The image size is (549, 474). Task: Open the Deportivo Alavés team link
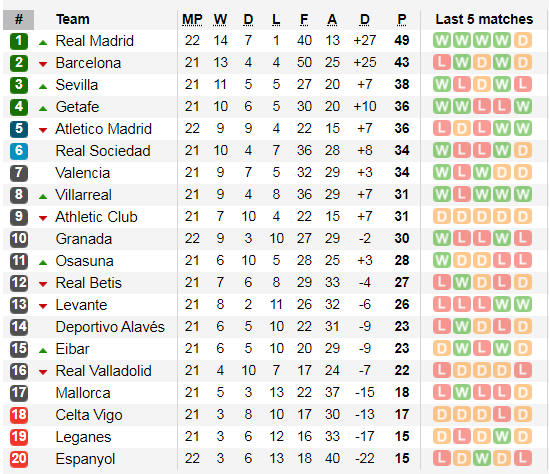[110, 327]
